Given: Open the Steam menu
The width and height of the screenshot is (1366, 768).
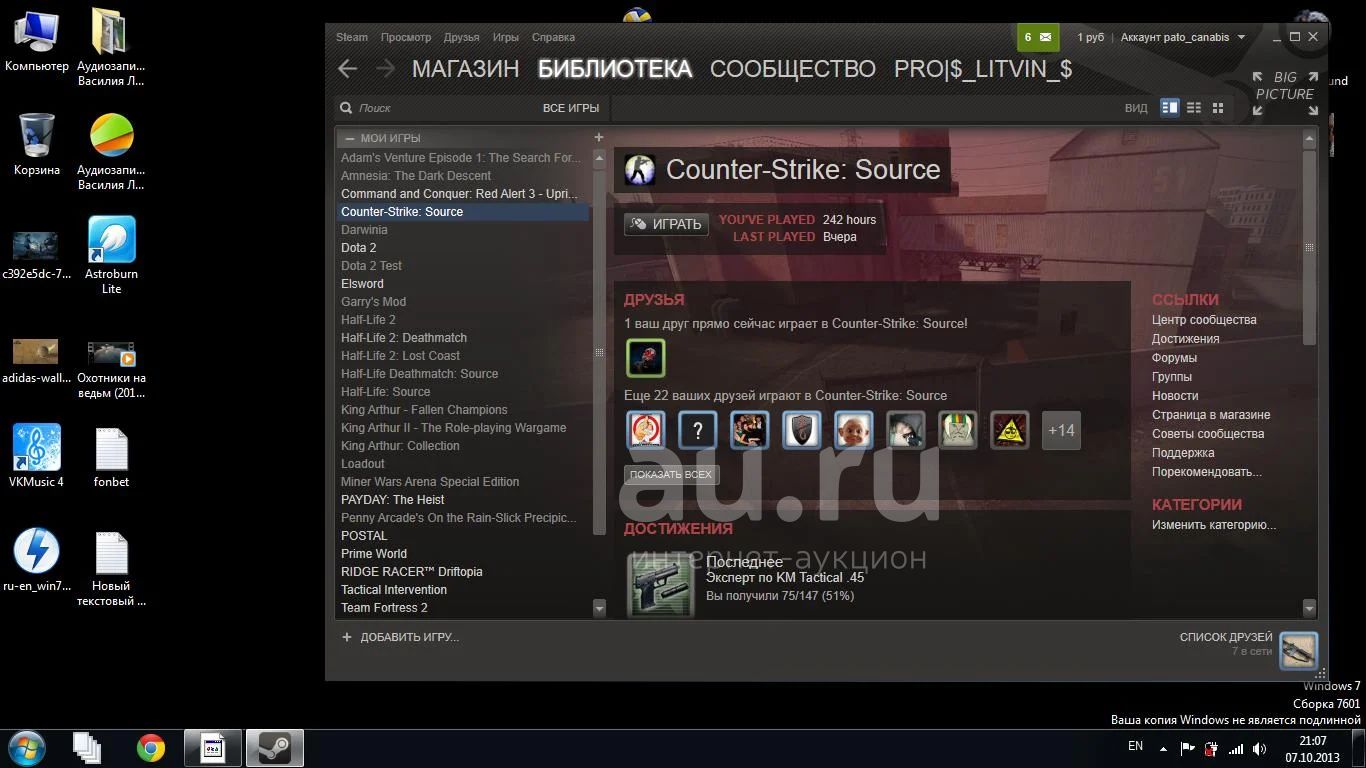Looking at the screenshot, I should click(352, 37).
